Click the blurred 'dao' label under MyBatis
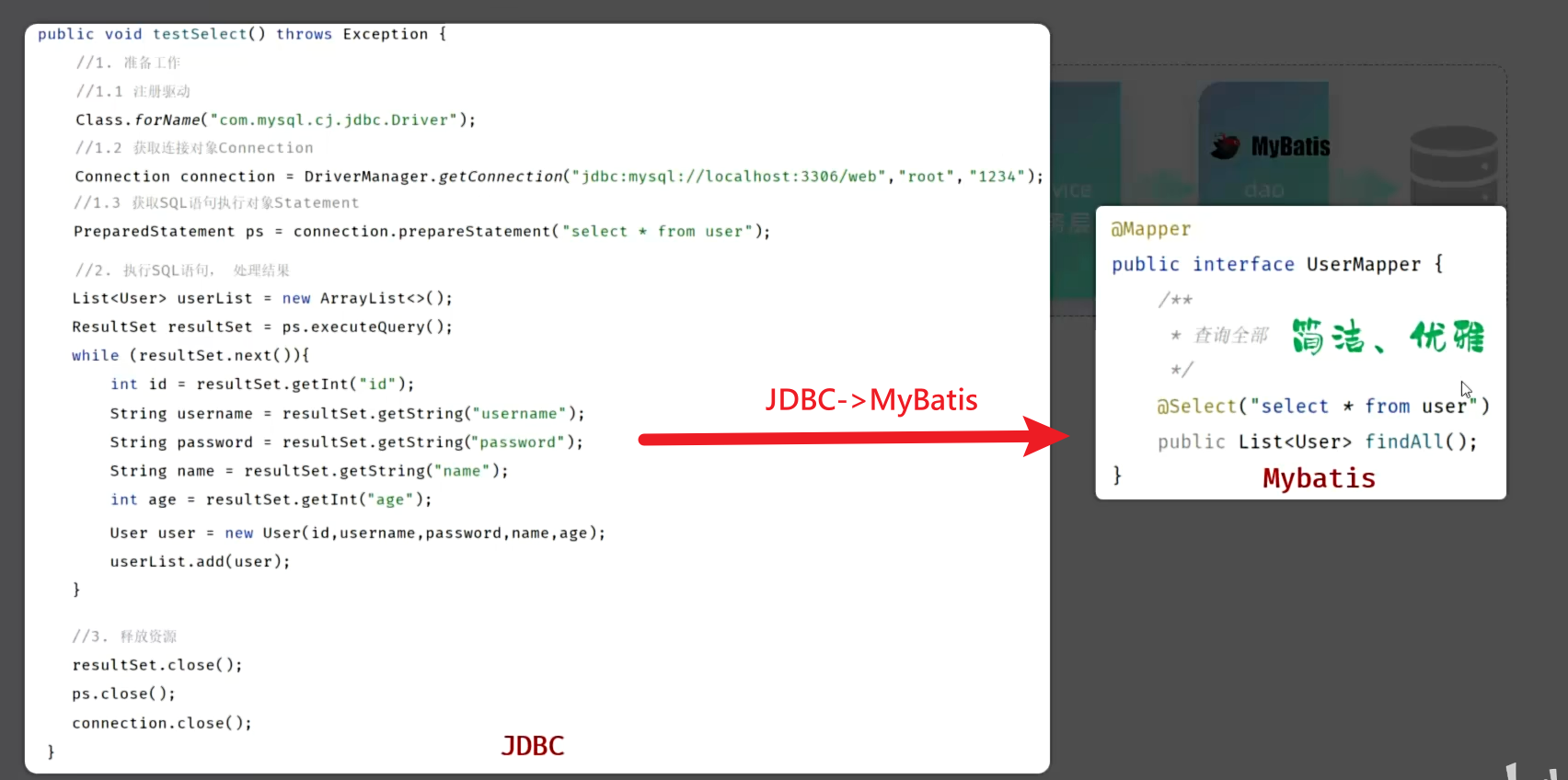Screen dimensions: 1568x780 coord(1264,189)
